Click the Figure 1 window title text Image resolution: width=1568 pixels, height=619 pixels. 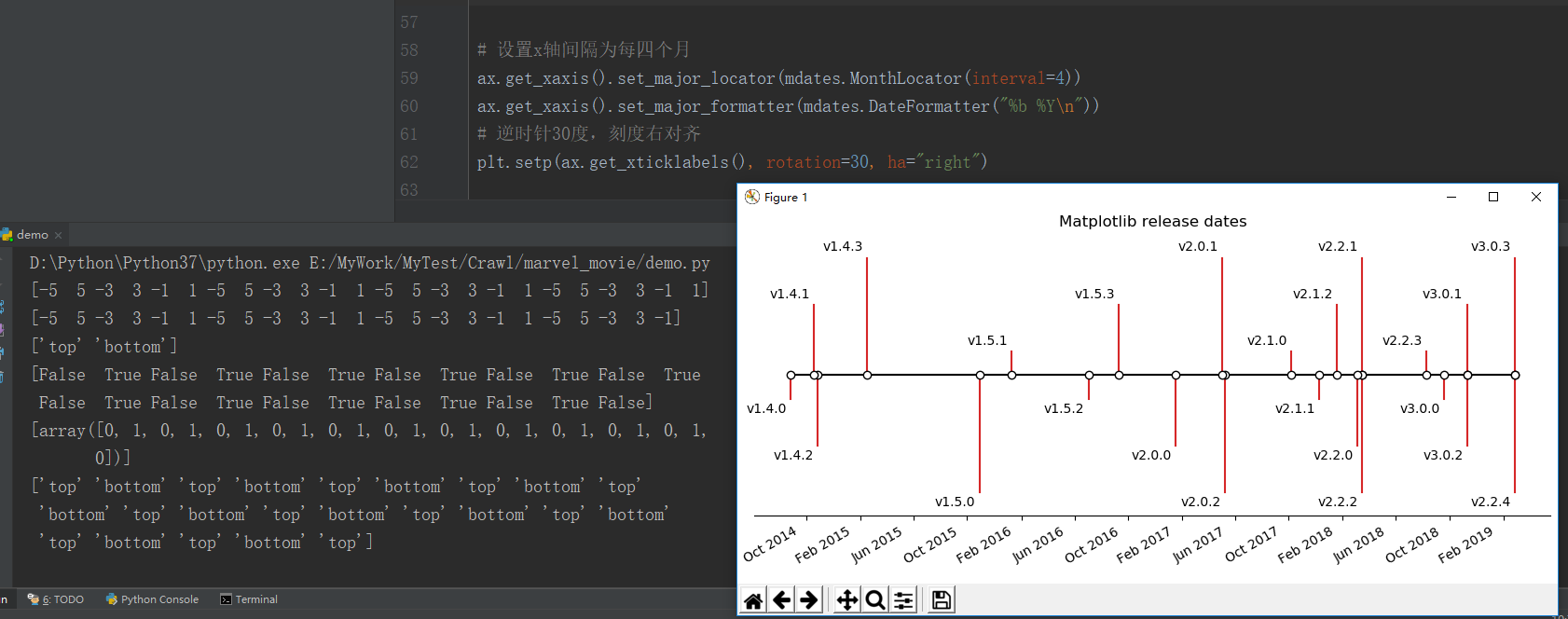point(786,198)
